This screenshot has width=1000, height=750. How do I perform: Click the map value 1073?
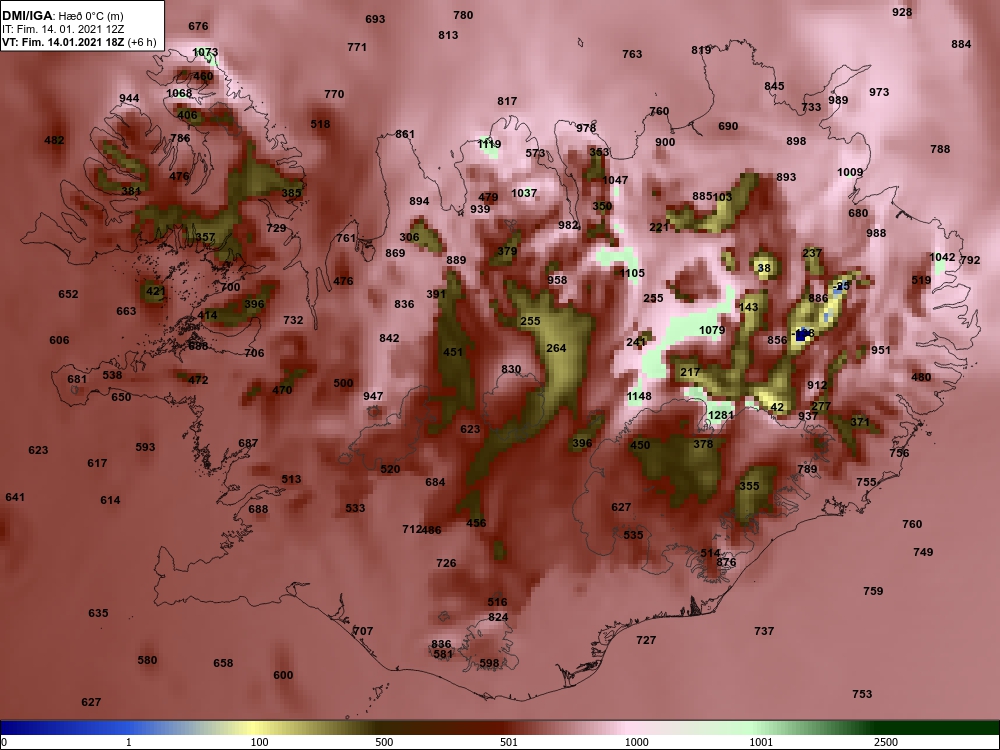pyautogui.click(x=205, y=52)
